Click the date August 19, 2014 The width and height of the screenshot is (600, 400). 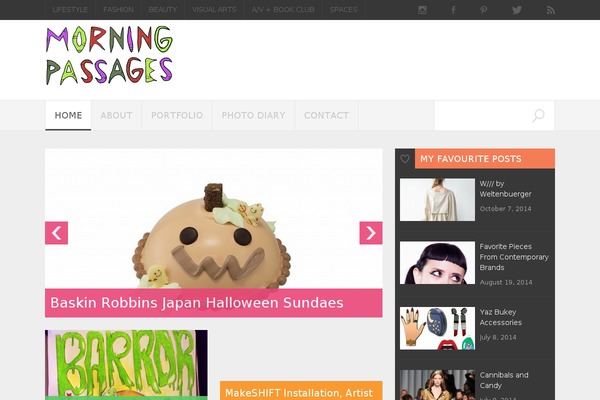point(506,282)
